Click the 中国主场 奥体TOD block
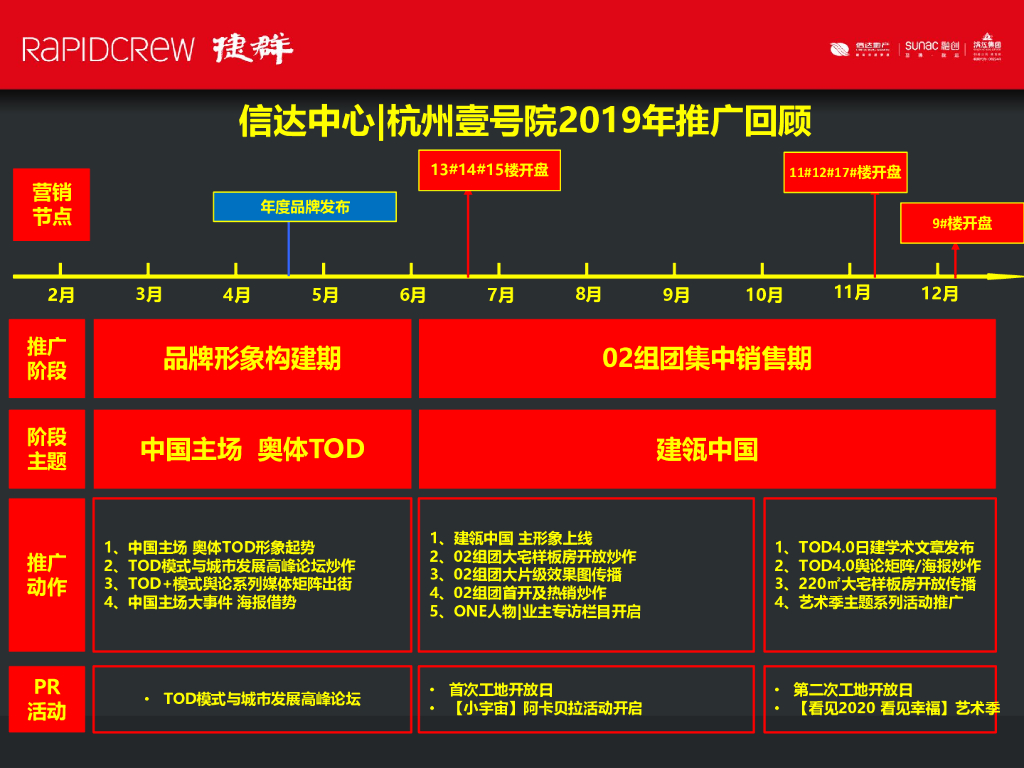1024x768 pixels. [x=252, y=449]
